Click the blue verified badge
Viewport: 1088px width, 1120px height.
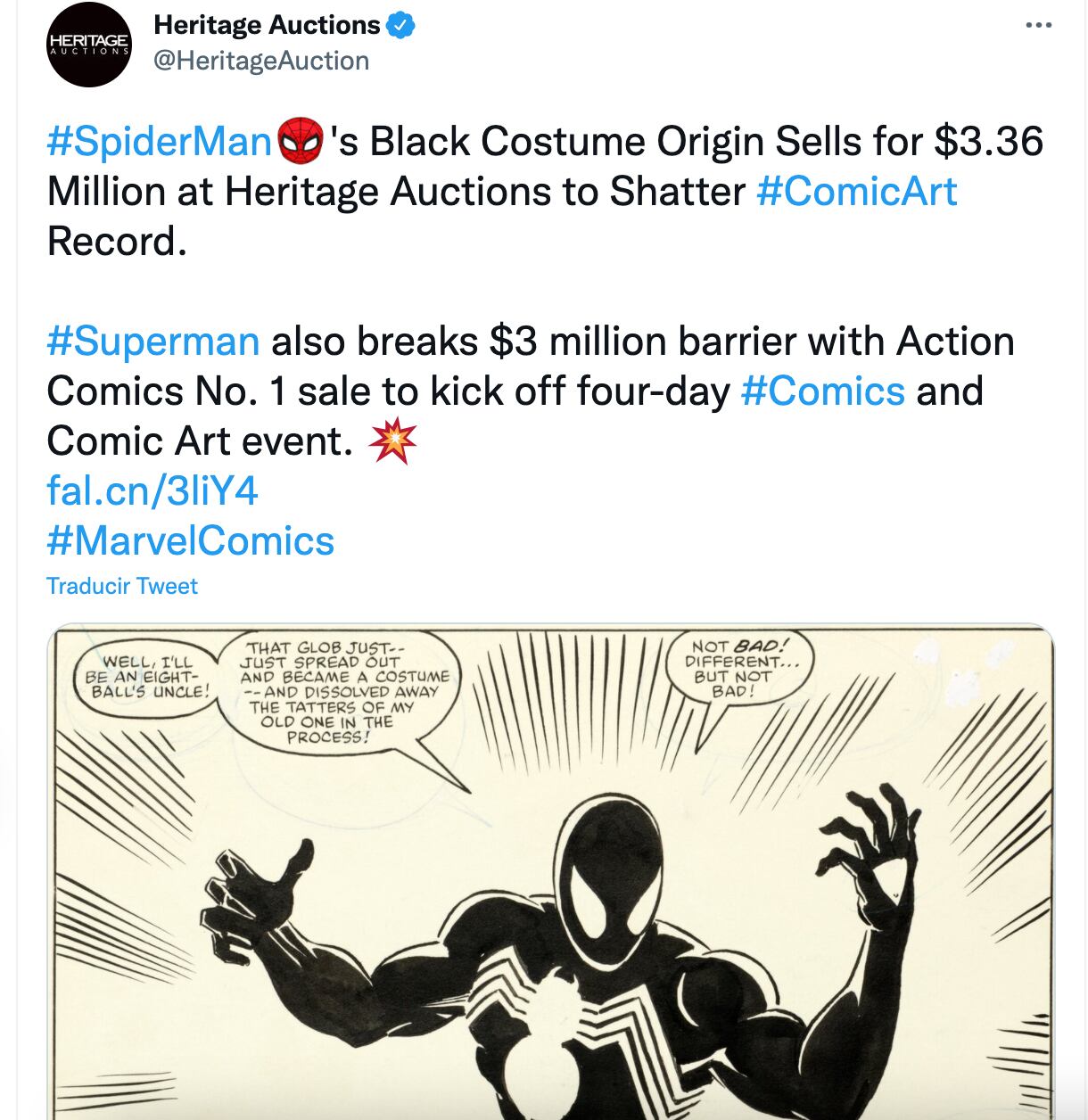point(401,26)
